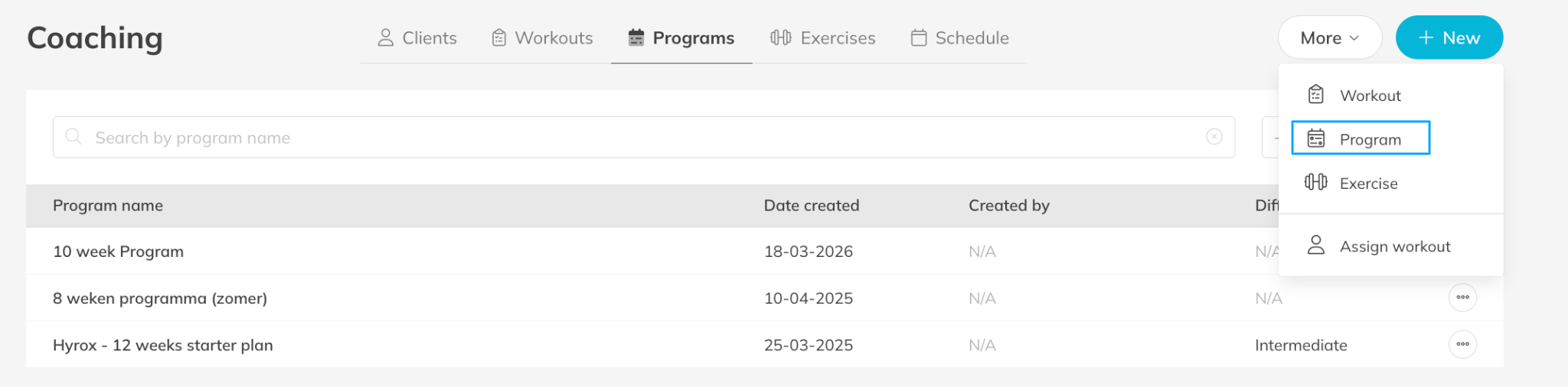This screenshot has width=1568, height=387.
Task: Open options for 8 weken programma row
Action: [1462, 298]
